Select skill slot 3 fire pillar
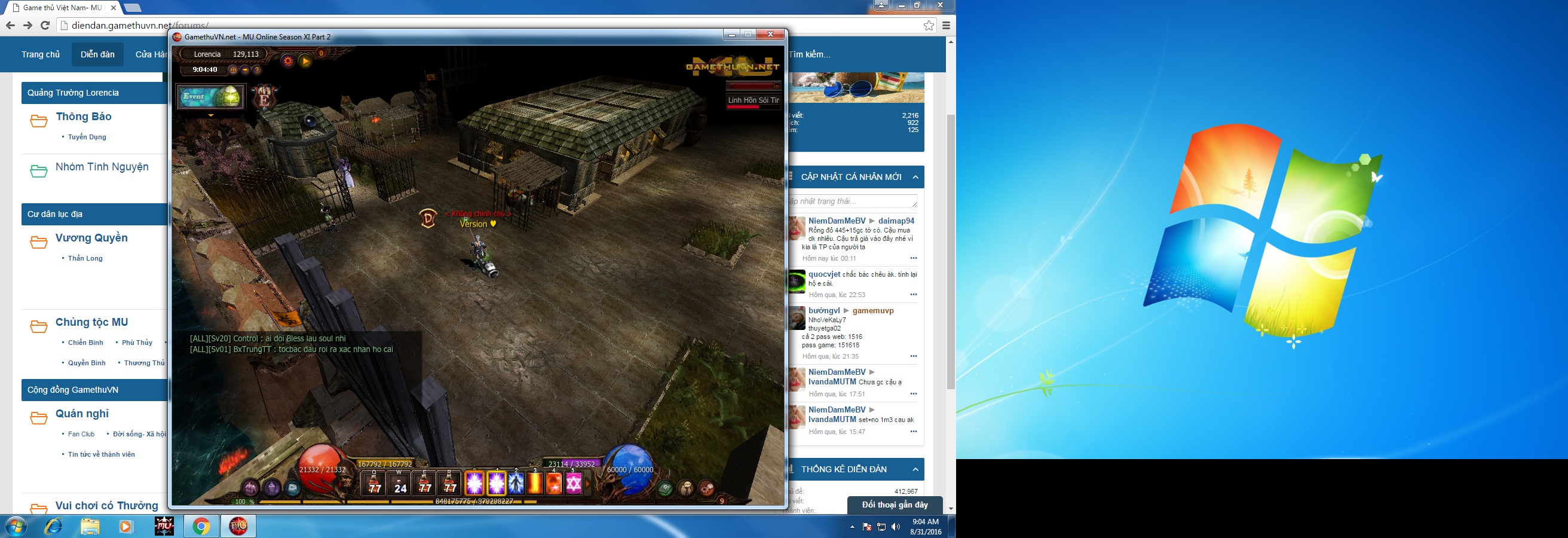The height and width of the screenshot is (538, 1568). coord(534,483)
